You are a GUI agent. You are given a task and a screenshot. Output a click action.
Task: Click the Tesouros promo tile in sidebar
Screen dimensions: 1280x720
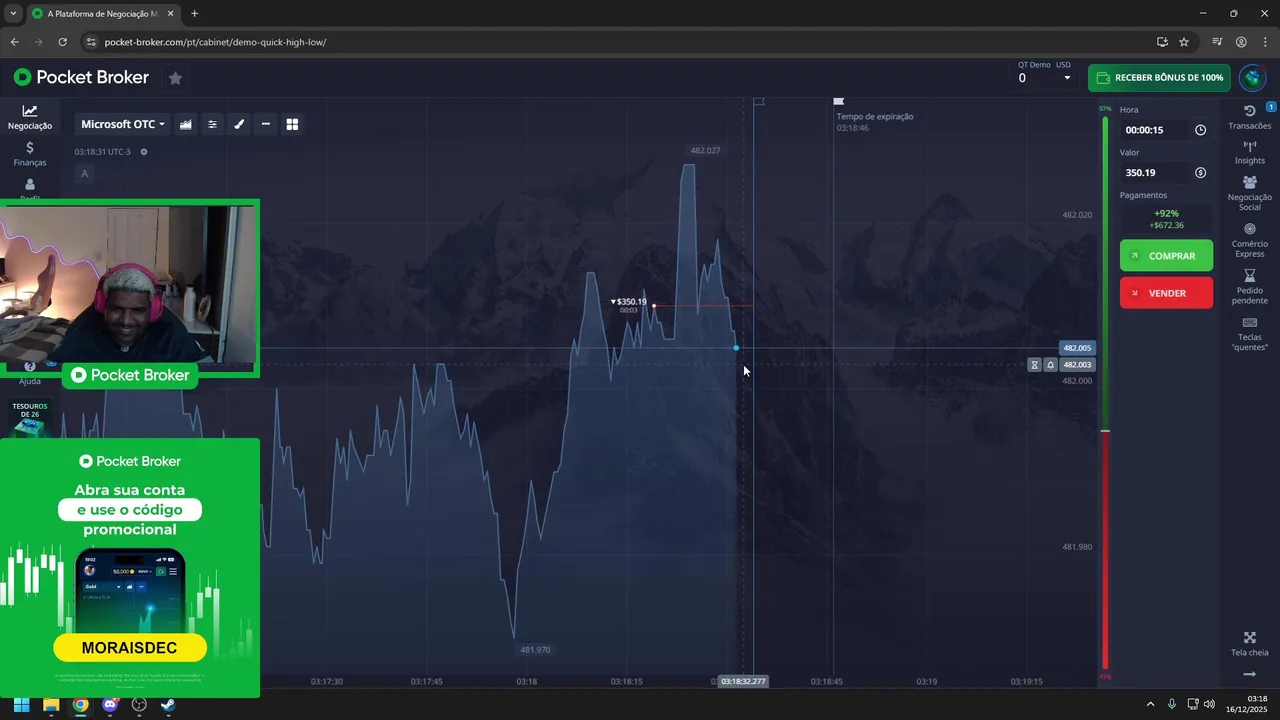point(30,419)
